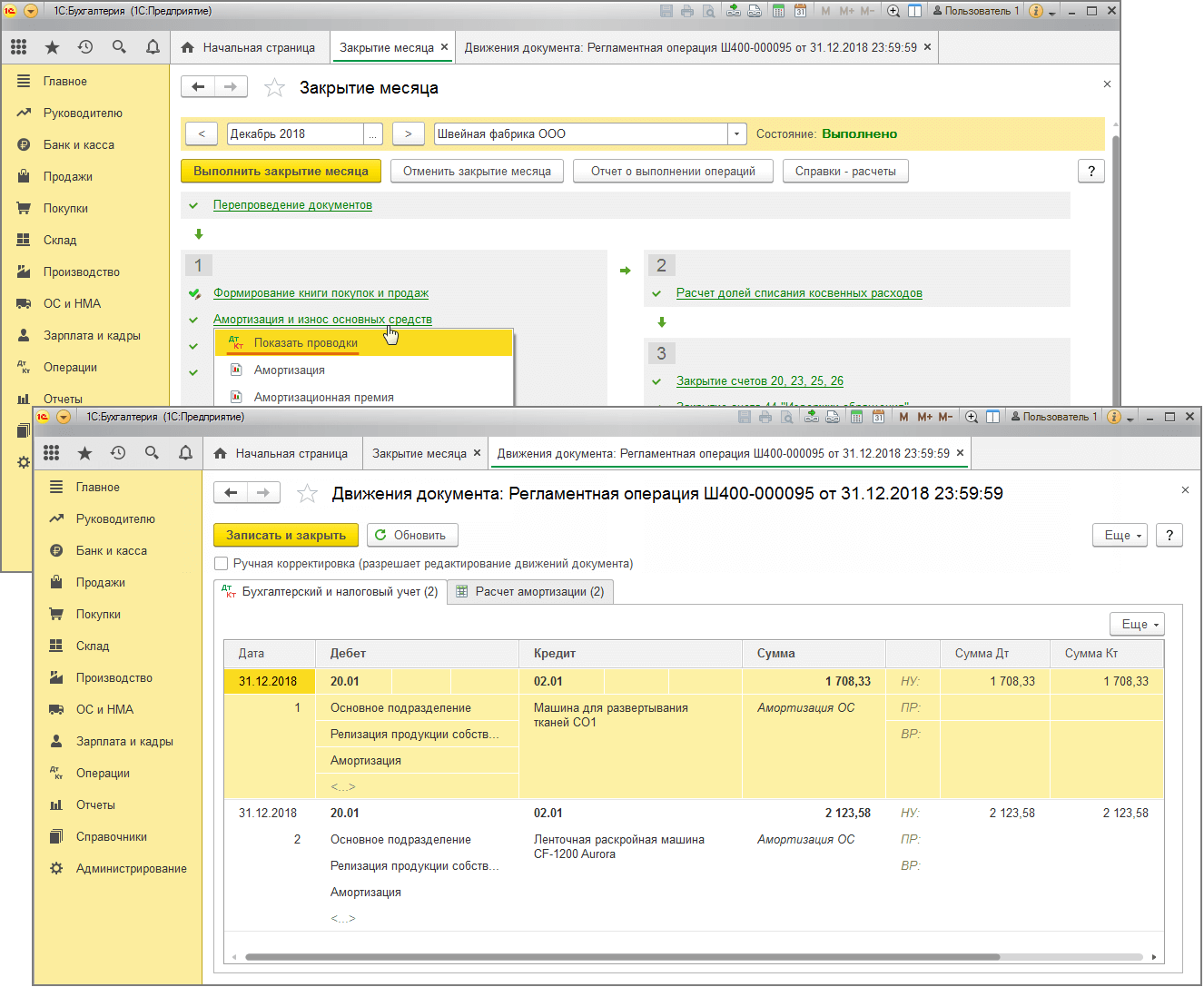Viewport: 1204px width, 987px height.
Task: Click period field Декабрь 2018
Action: tap(295, 134)
